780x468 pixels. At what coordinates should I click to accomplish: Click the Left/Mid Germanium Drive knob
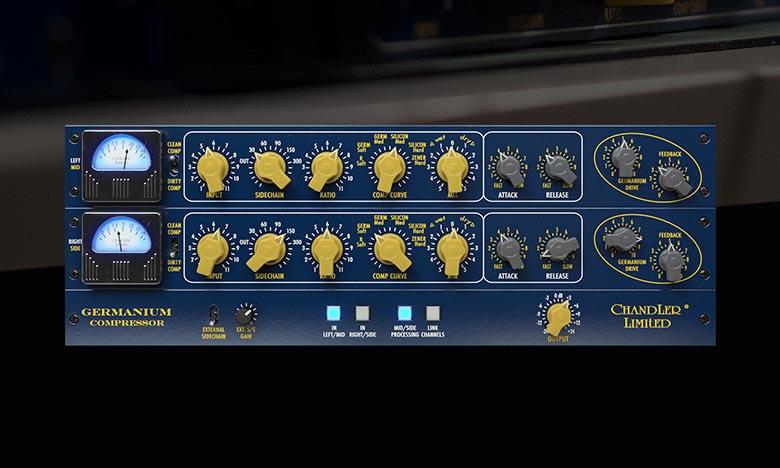[x=623, y=157]
